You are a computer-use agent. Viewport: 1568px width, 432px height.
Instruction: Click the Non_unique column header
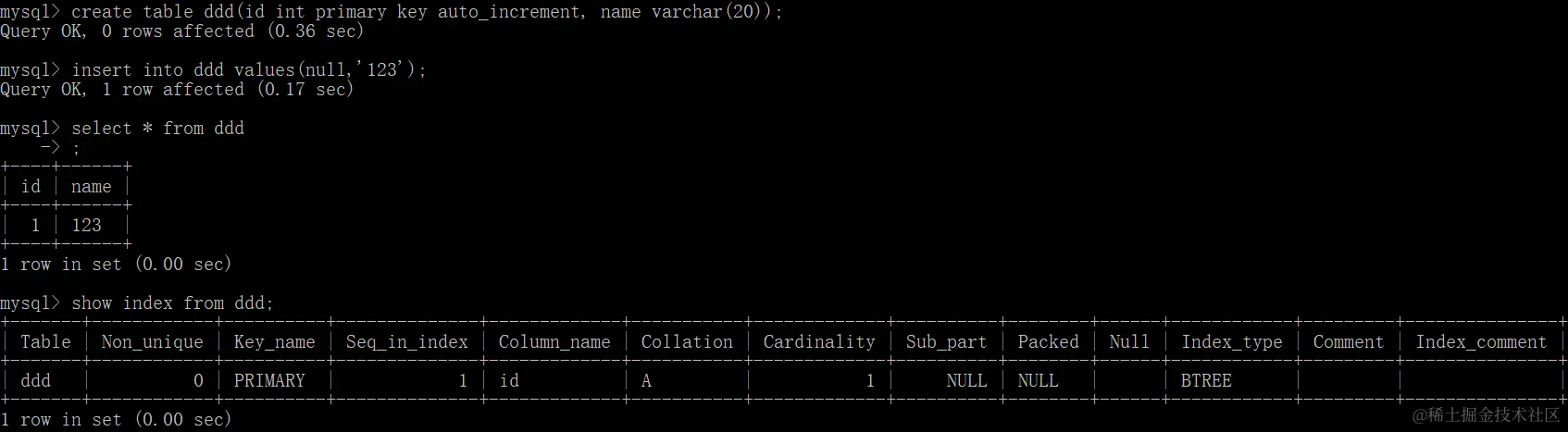(x=152, y=341)
